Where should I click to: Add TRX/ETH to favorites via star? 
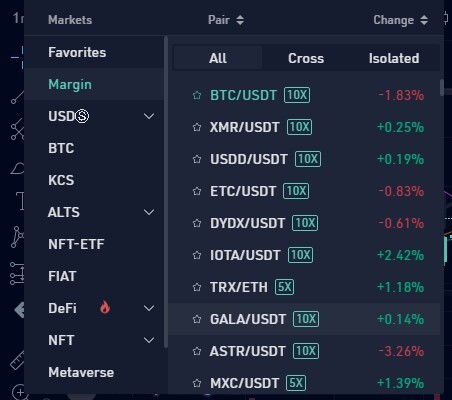[x=197, y=287]
